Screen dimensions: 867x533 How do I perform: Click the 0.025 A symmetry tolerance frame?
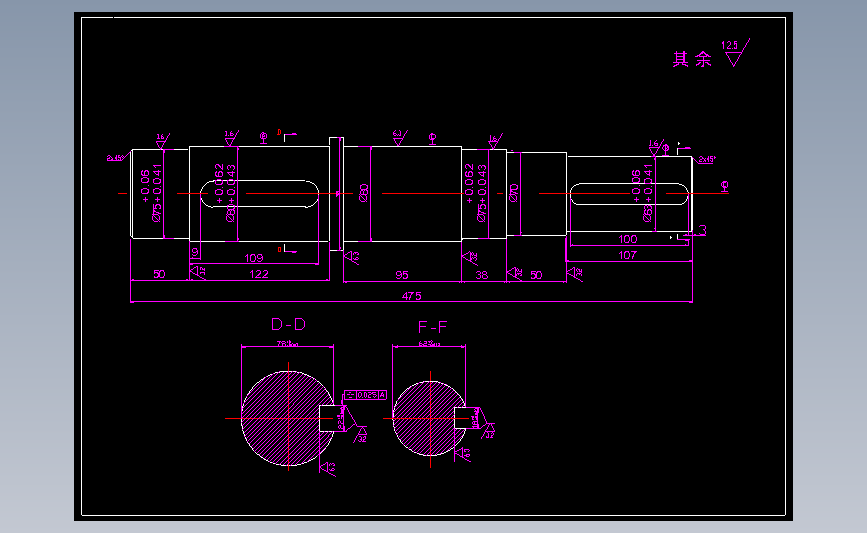[365, 395]
